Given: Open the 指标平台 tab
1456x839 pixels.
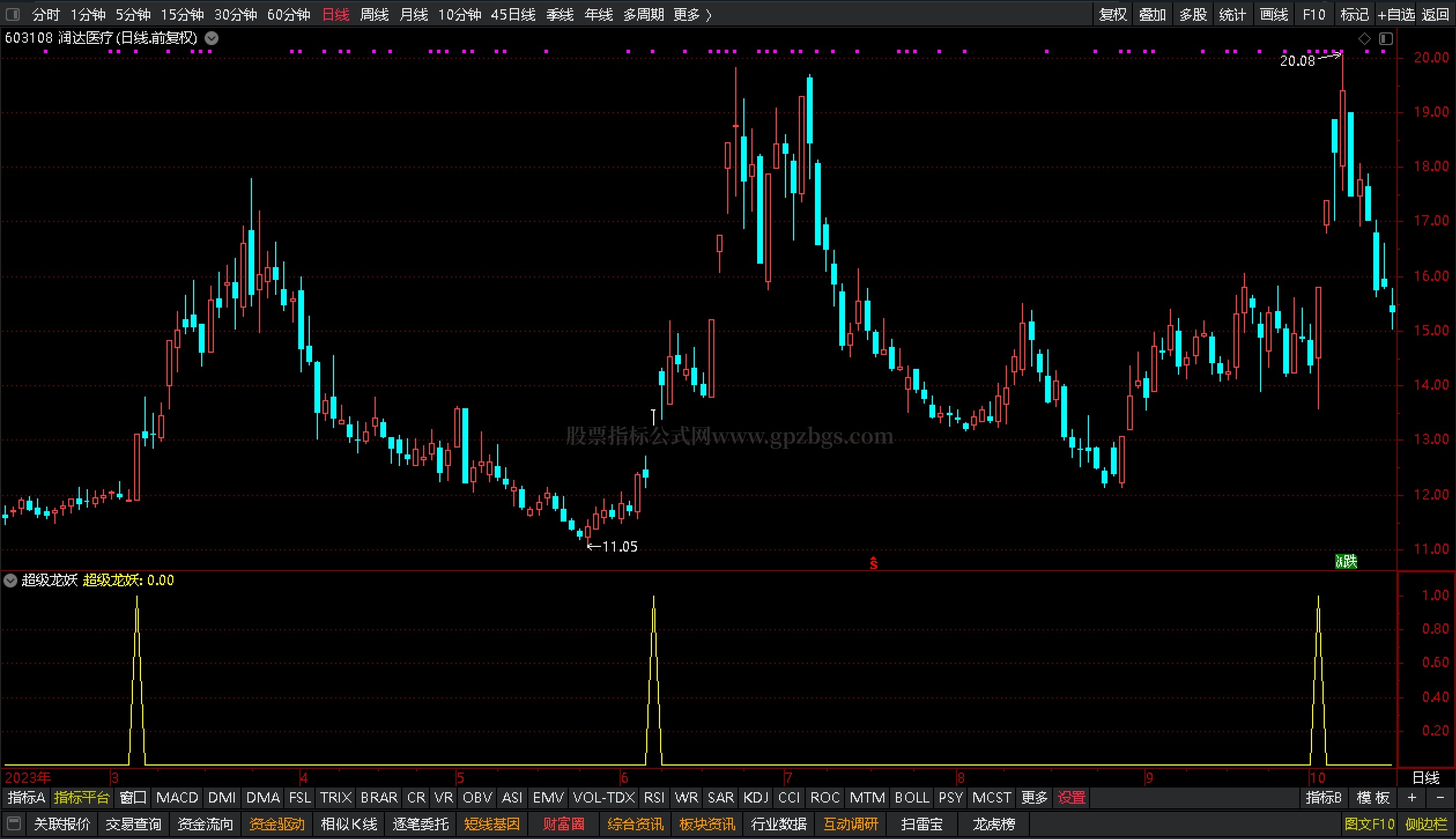Looking at the screenshot, I should pyautogui.click(x=81, y=798).
